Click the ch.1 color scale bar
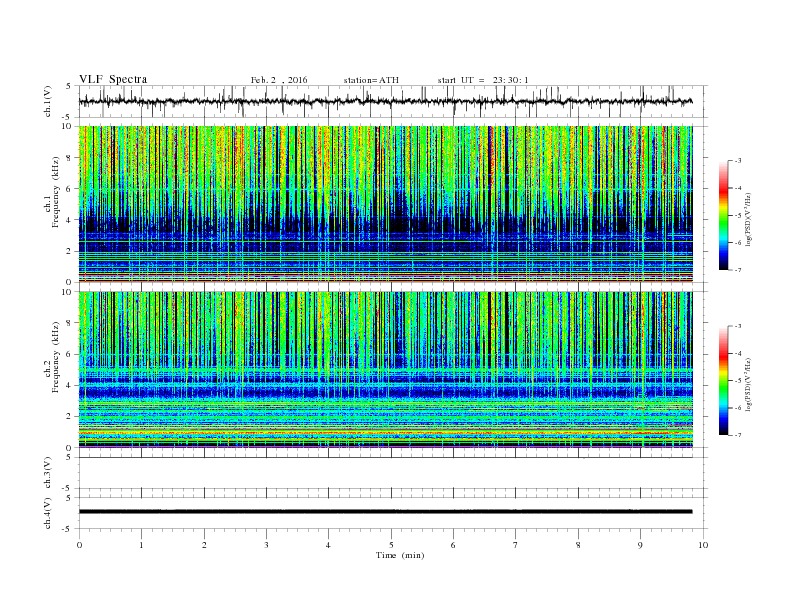792x612 pixels. pyautogui.click(x=724, y=215)
